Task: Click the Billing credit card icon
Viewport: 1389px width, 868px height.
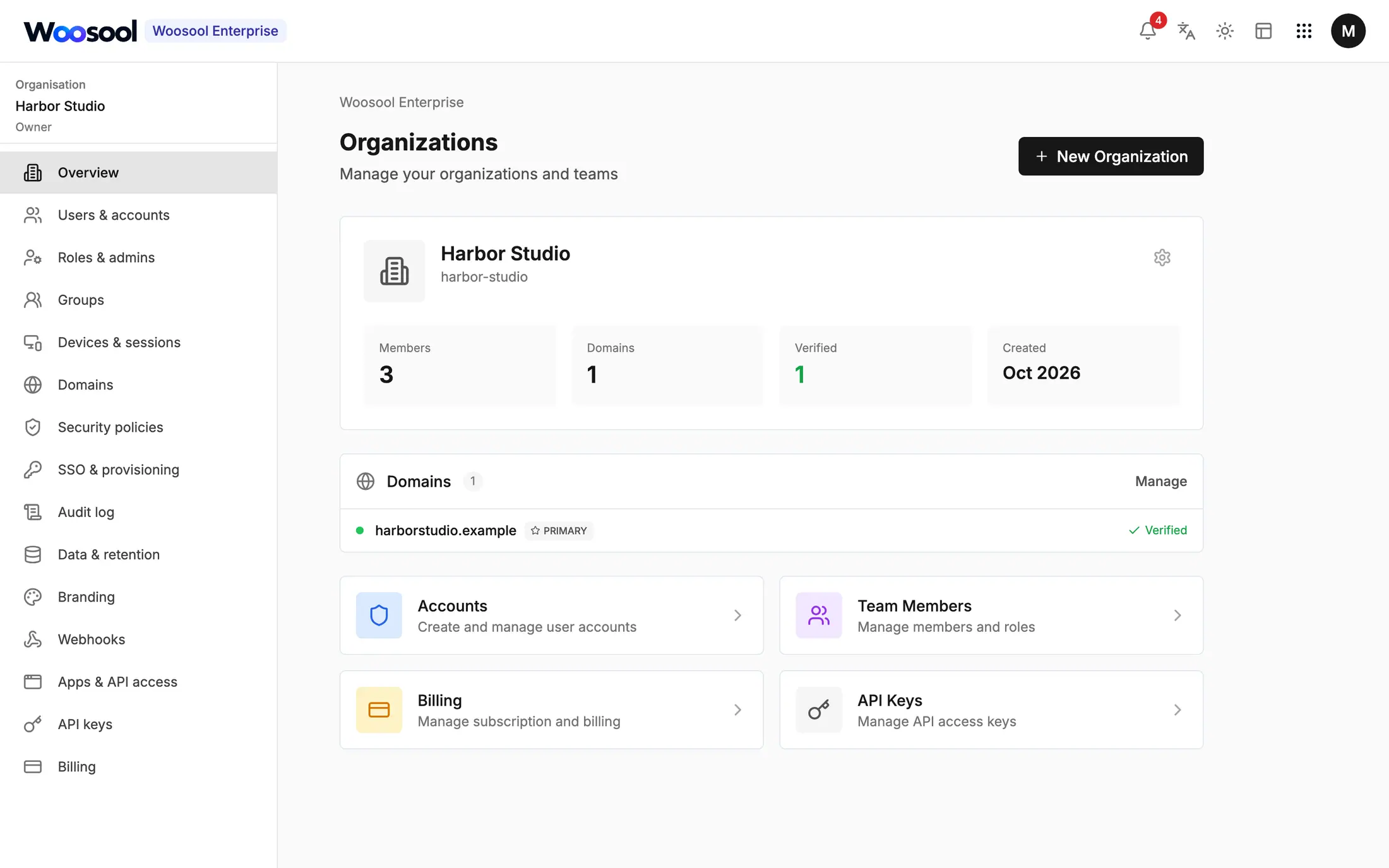Action: coord(379,710)
